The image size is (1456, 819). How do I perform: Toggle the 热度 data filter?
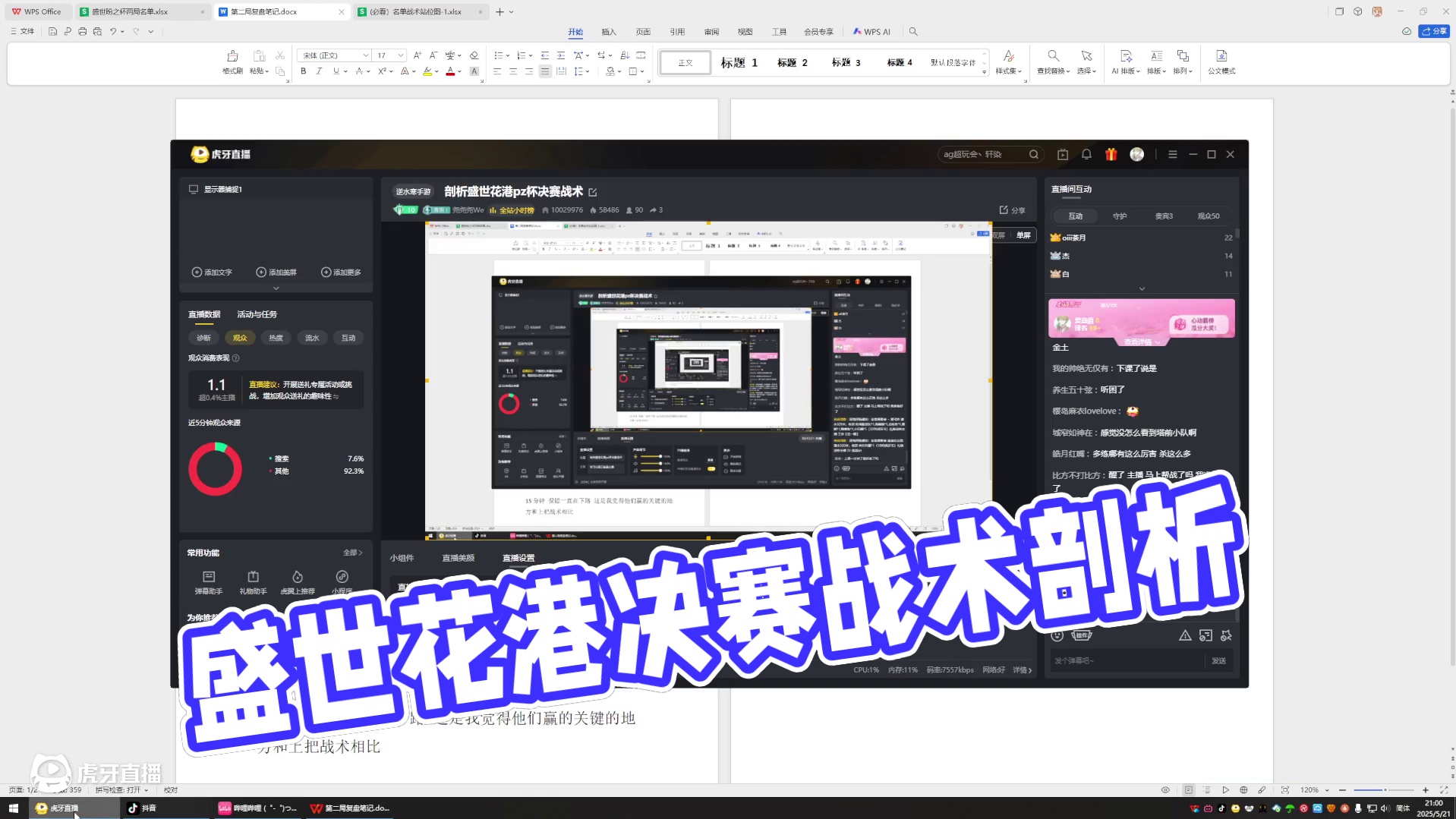click(276, 338)
